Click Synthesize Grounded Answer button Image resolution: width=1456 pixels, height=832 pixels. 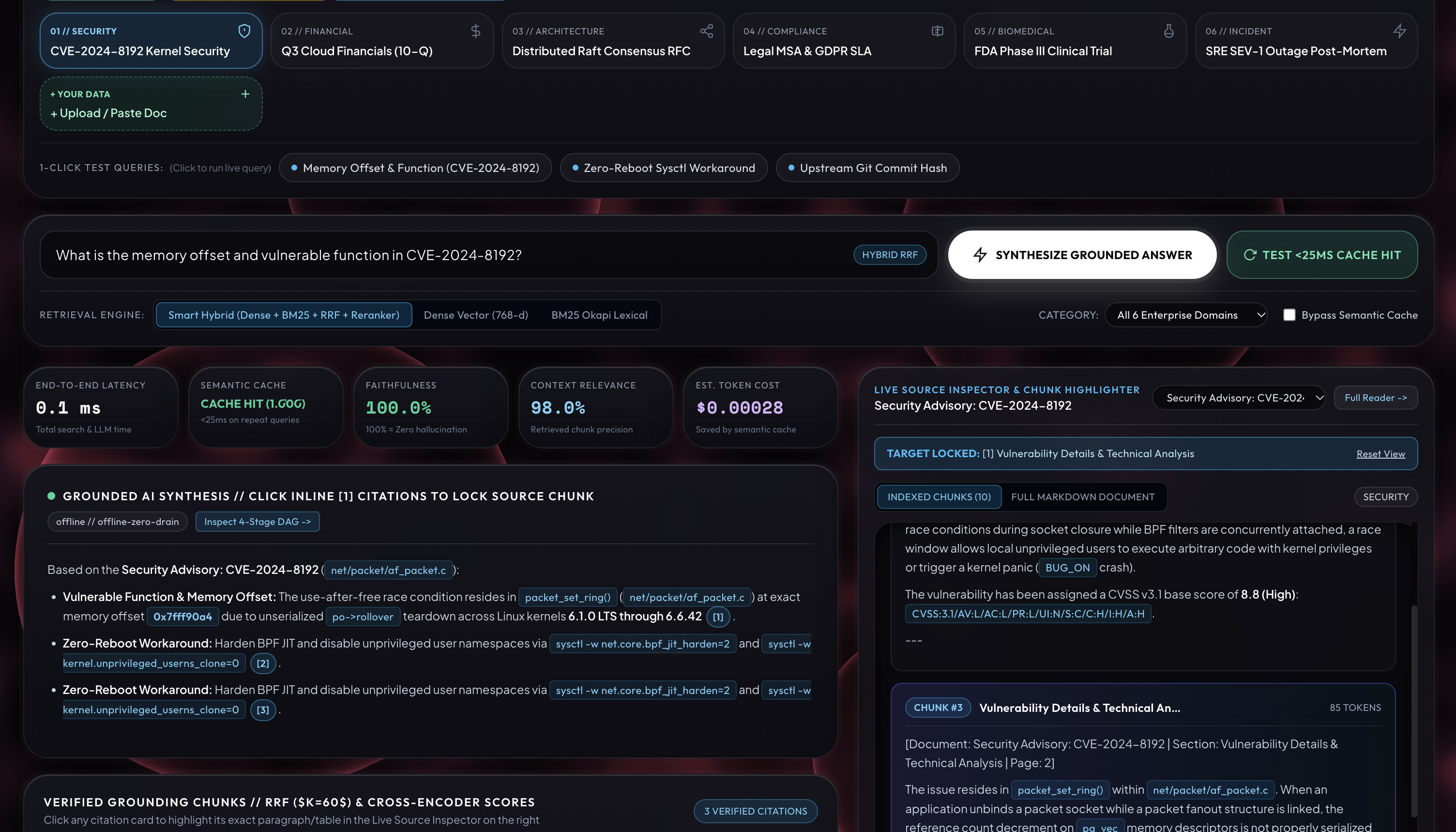click(x=1082, y=255)
